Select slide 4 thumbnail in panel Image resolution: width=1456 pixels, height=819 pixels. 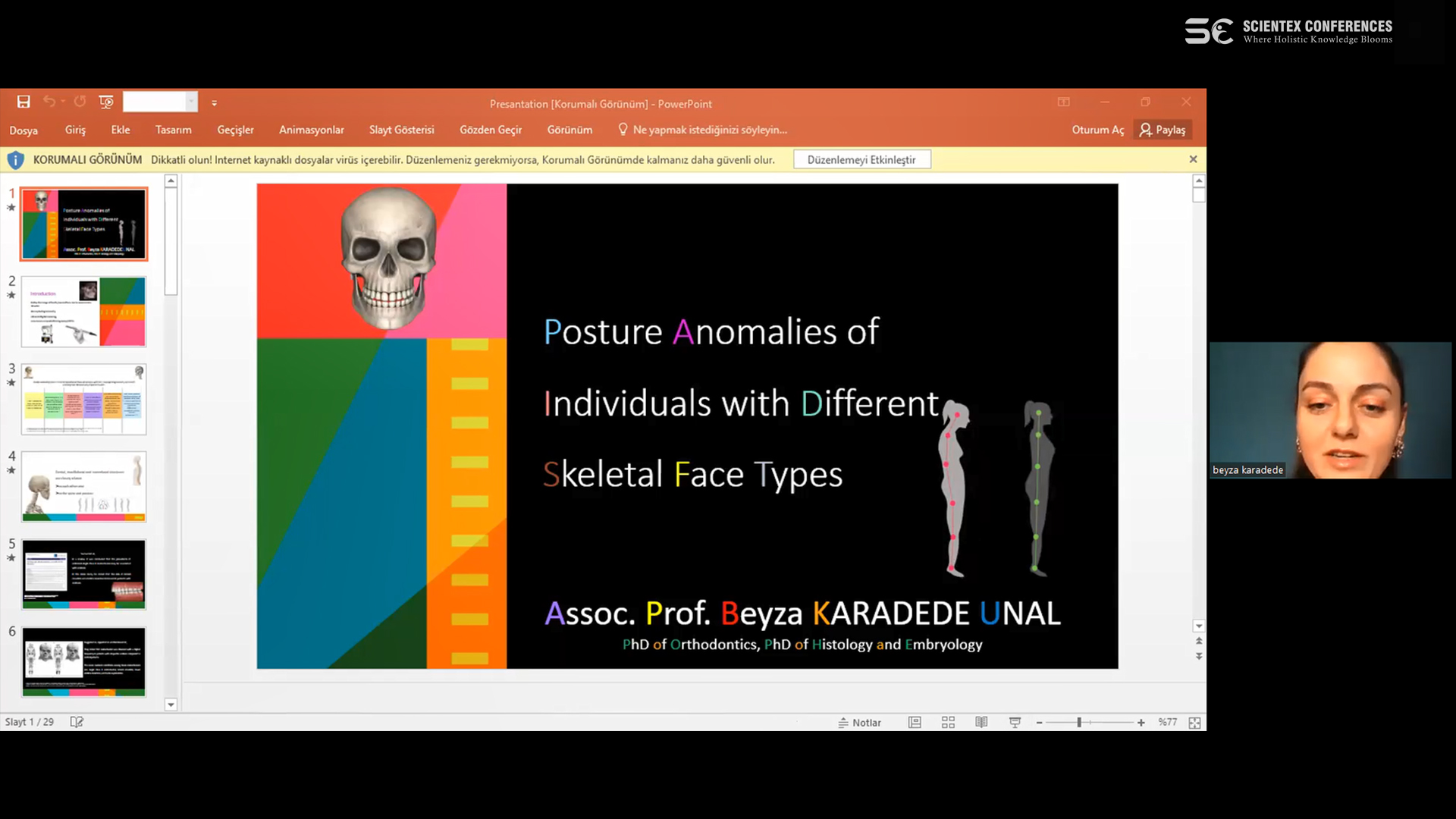pos(83,486)
